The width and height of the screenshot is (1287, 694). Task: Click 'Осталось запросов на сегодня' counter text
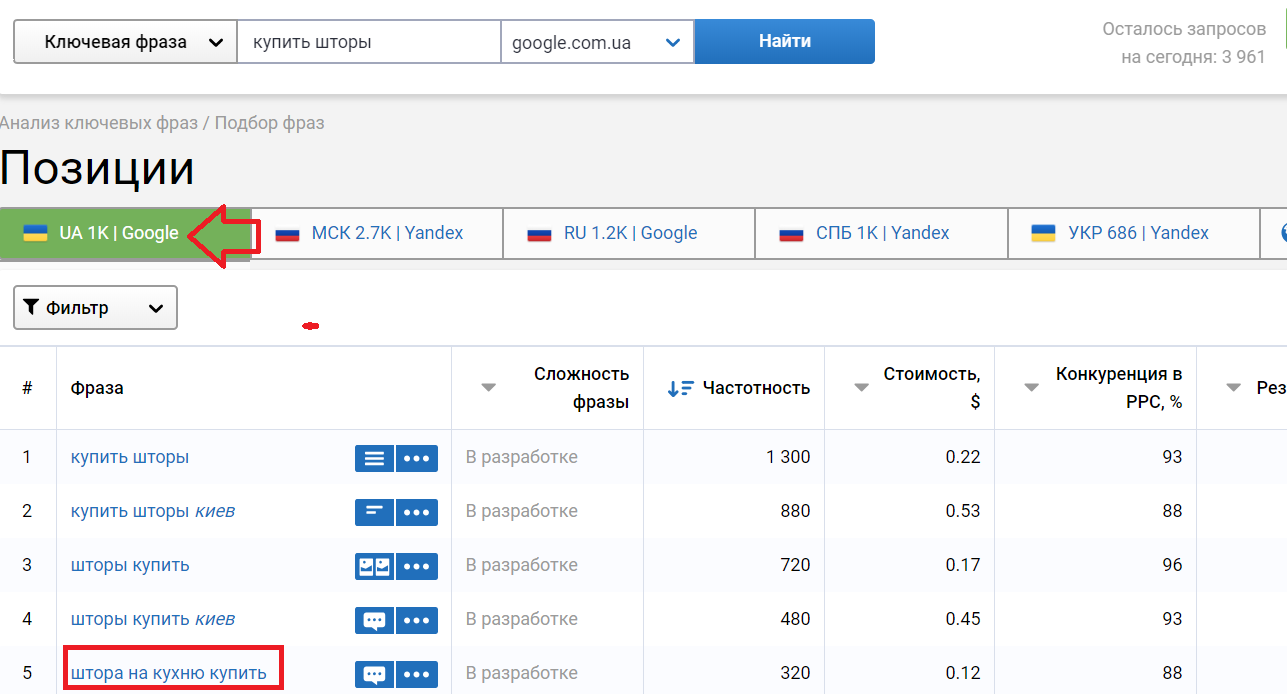coord(1184,43)
